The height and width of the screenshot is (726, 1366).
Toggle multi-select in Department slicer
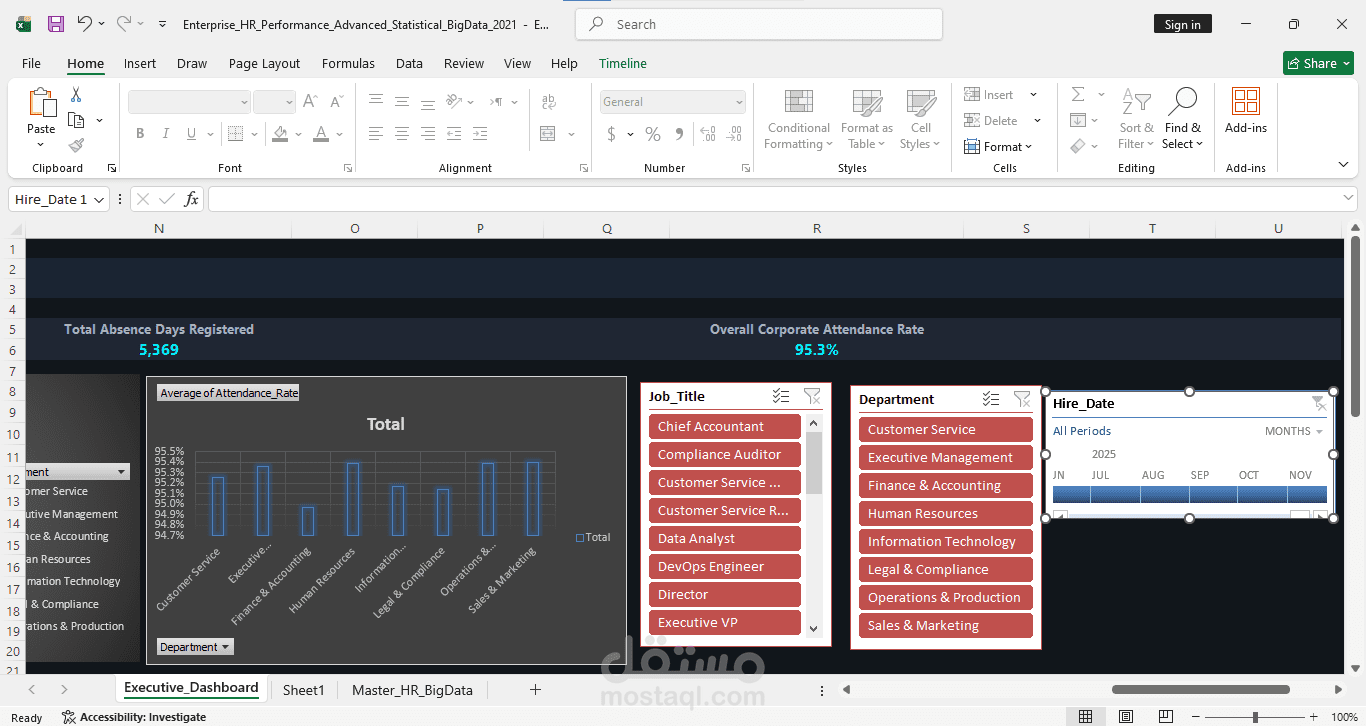coord(991,399)
